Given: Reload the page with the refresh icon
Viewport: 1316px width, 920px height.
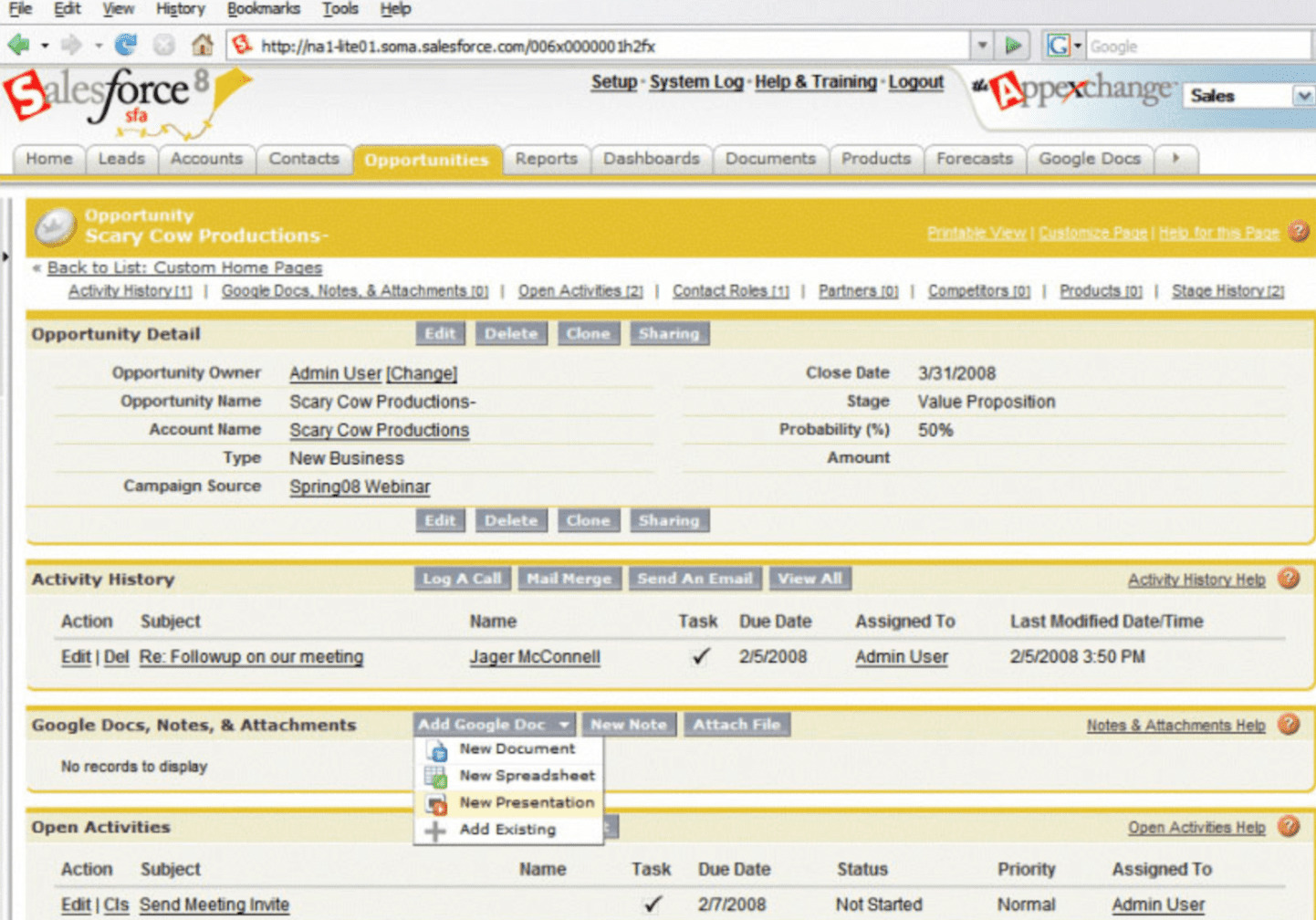Looking at the screenshot, I should click(126, 45).
